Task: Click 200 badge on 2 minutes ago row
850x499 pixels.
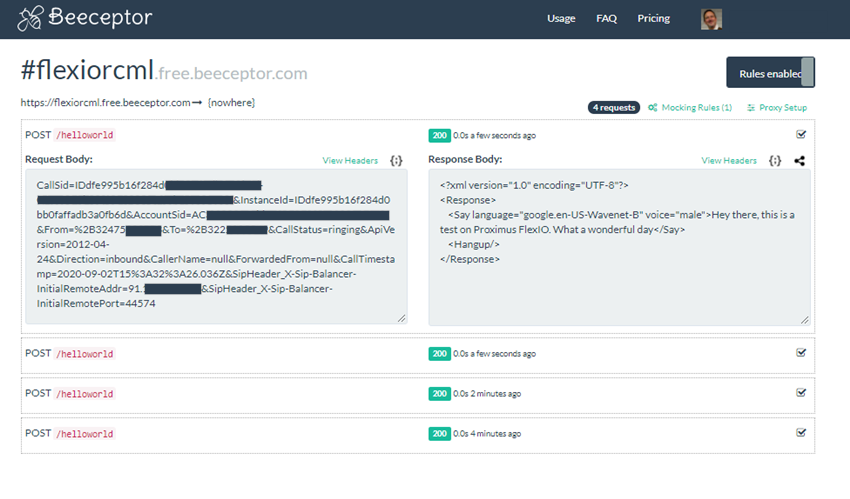Action: tap(439, 394)
